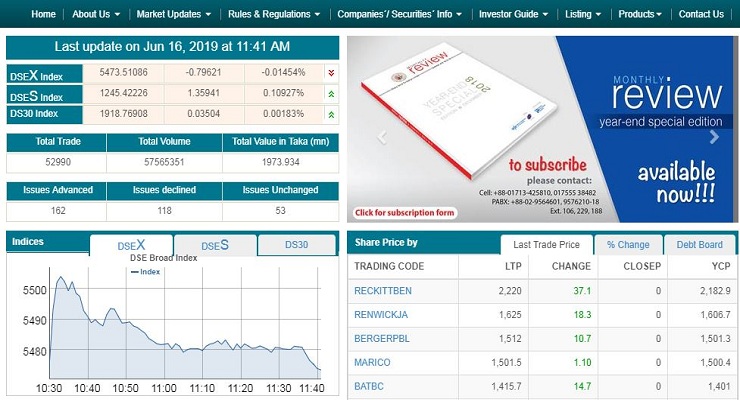Click for subscription form link
This screenshot has width=740, height=400.
[404, 213]
